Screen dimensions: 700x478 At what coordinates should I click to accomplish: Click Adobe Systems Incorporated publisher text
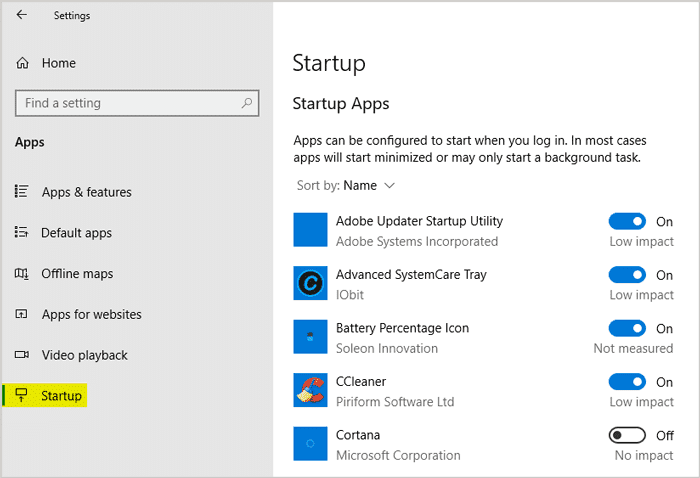(x=417, y=241)
